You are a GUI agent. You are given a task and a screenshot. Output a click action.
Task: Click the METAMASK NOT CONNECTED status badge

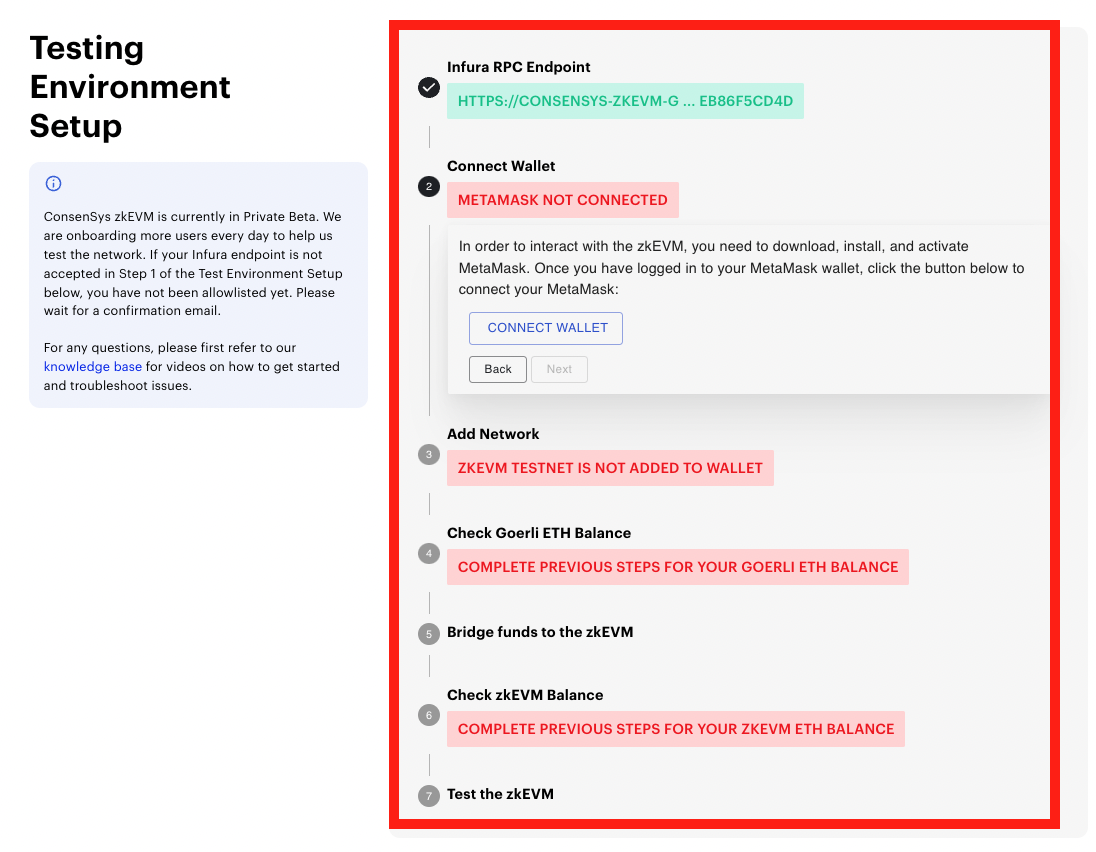click(x=563, y=200)
